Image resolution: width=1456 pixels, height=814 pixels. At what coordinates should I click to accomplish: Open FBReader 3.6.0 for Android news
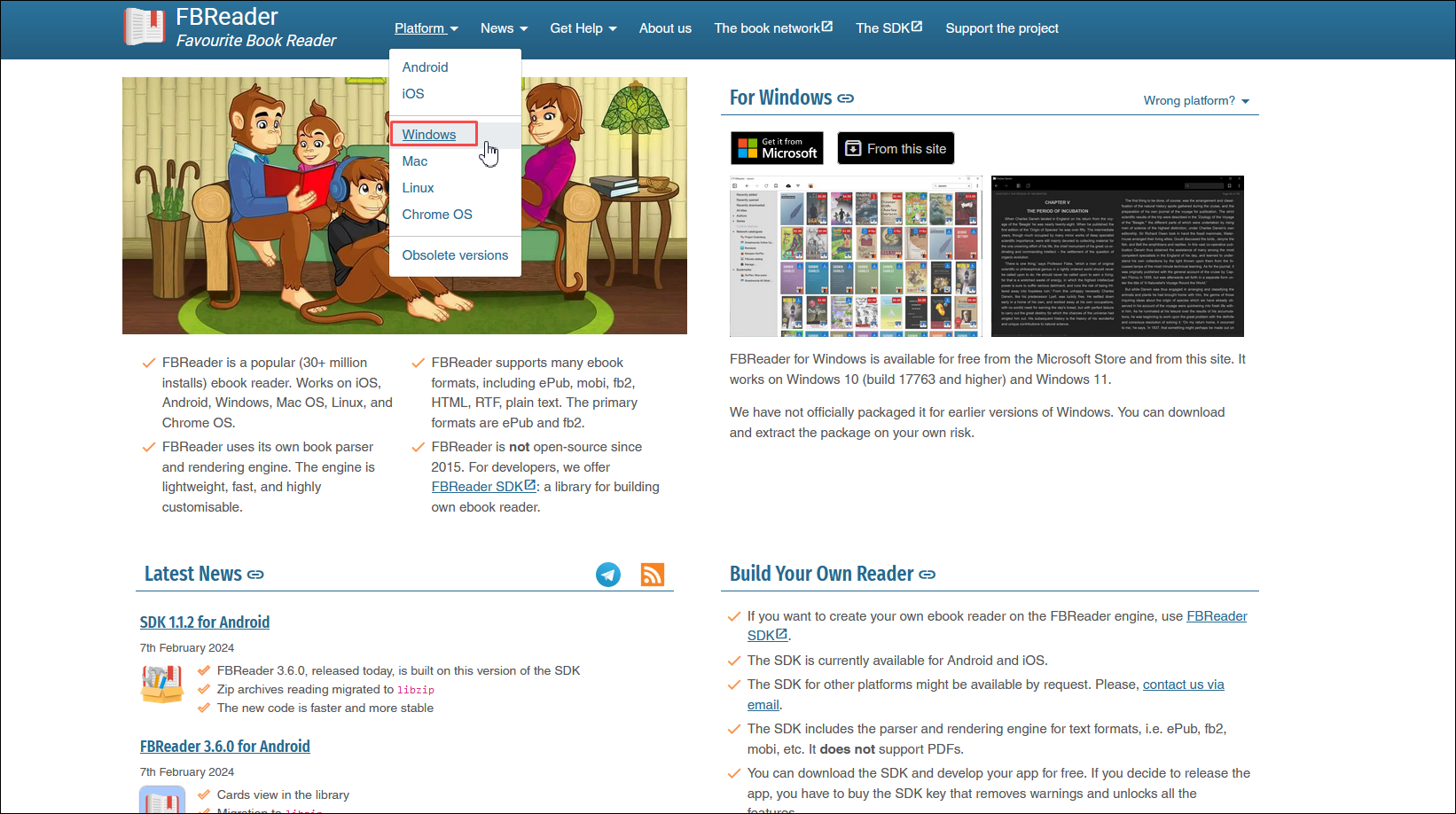tap(225, 747)
